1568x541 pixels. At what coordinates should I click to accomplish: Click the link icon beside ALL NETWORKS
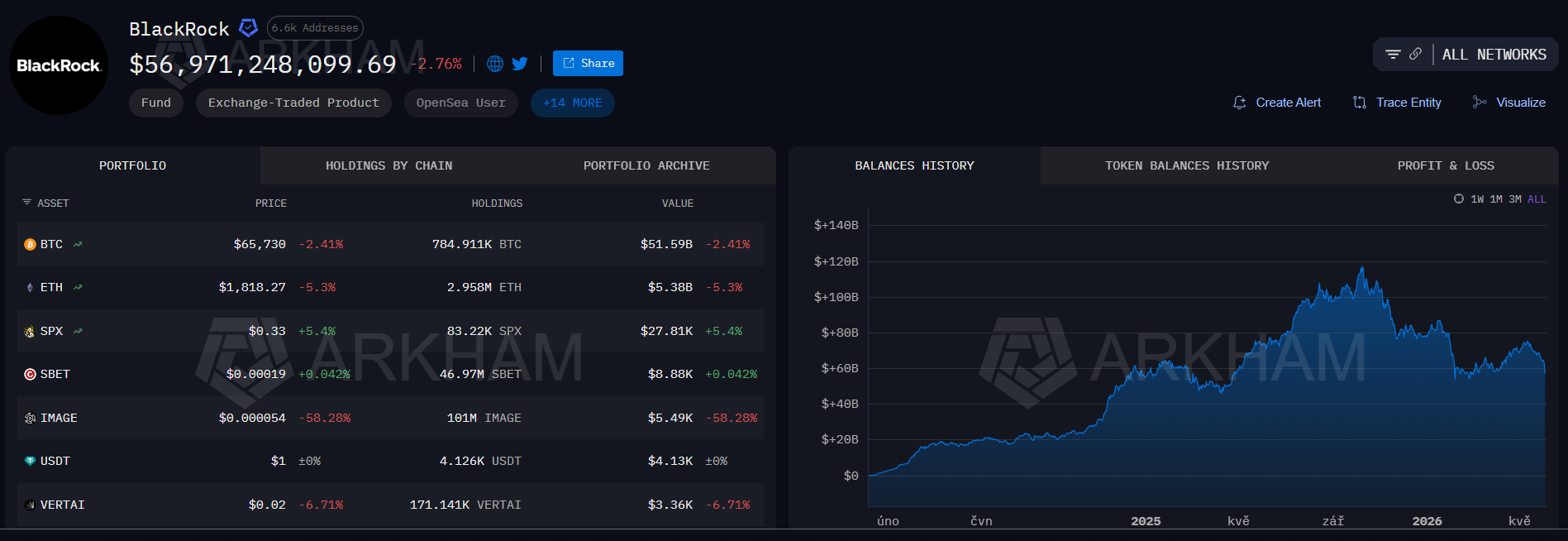click(x=1416, y=54)
